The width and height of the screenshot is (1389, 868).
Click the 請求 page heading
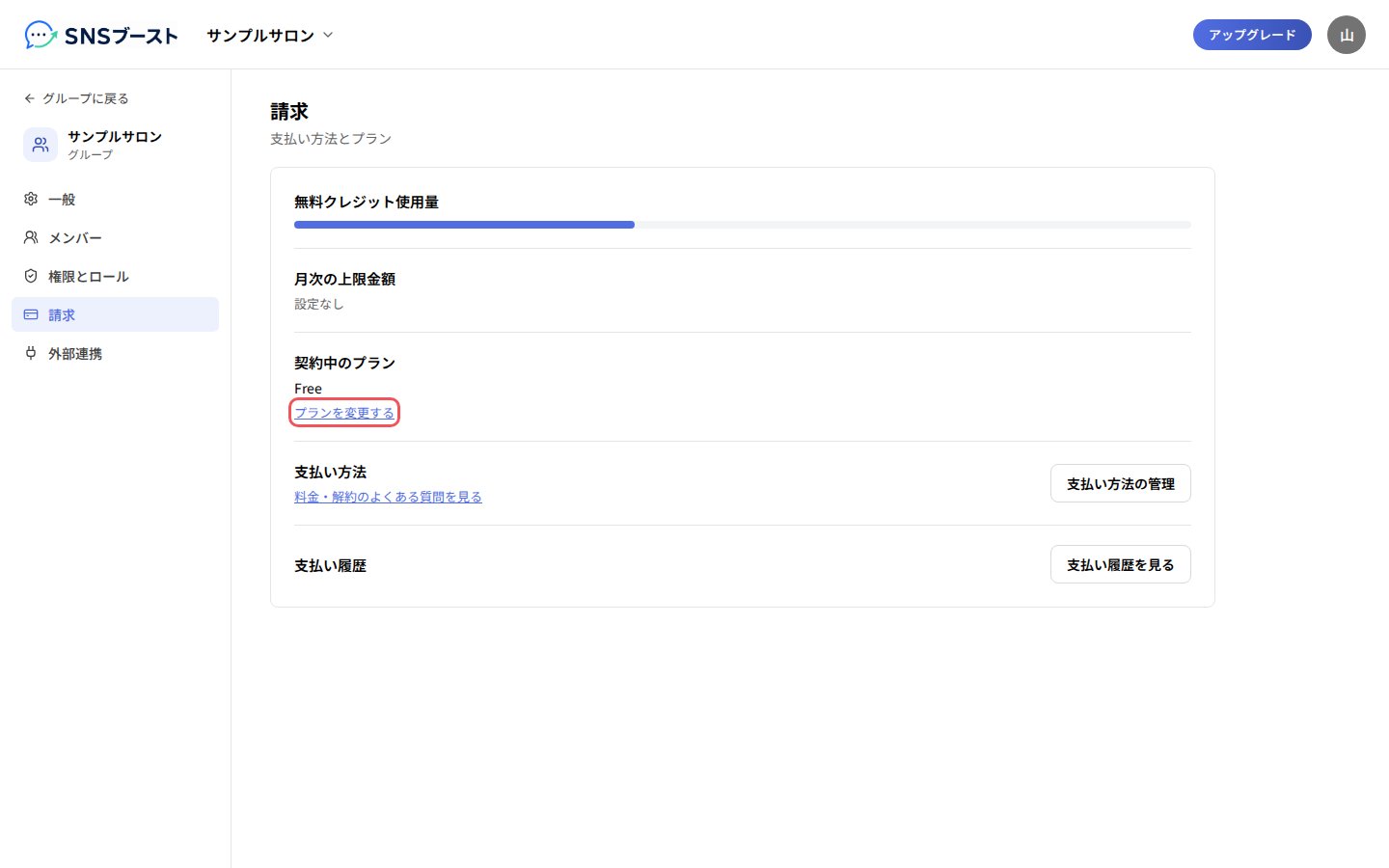pyautogui.click(x=289, y=112)
